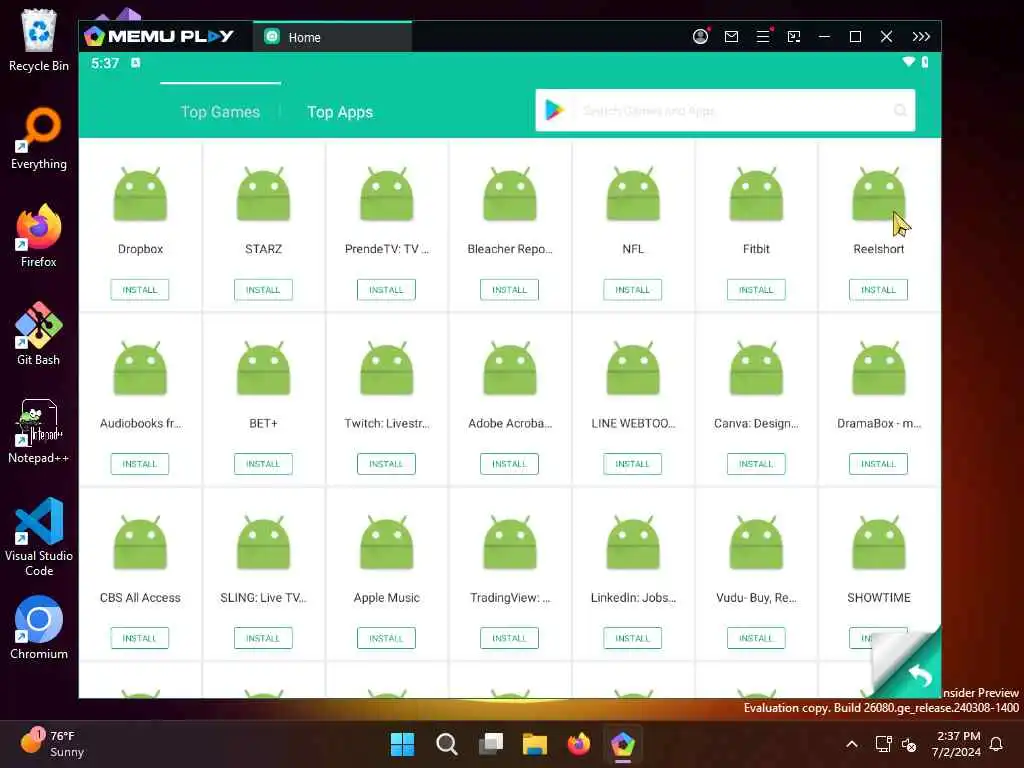Image resolution: width=1024 pixels, height=768 pixels.
Task: Install Bleacher Report app
Action: (509, 289)
